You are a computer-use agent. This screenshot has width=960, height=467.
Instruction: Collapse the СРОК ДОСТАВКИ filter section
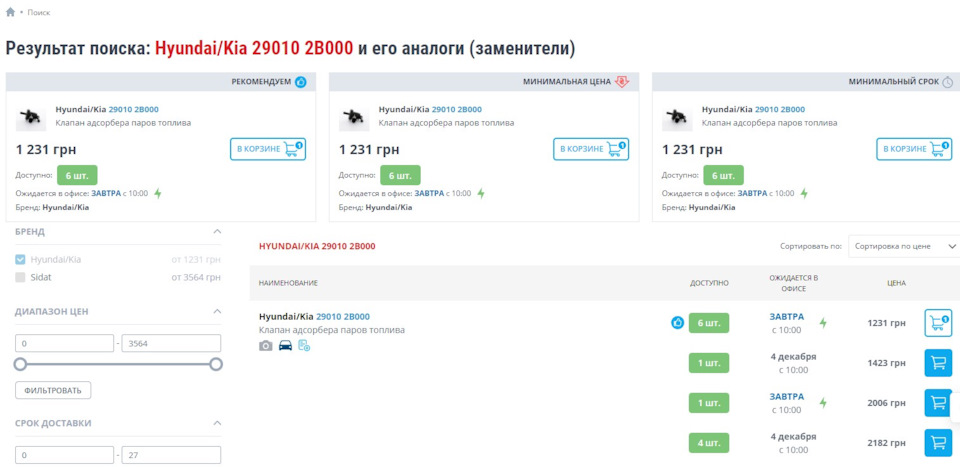coord(217,423)
